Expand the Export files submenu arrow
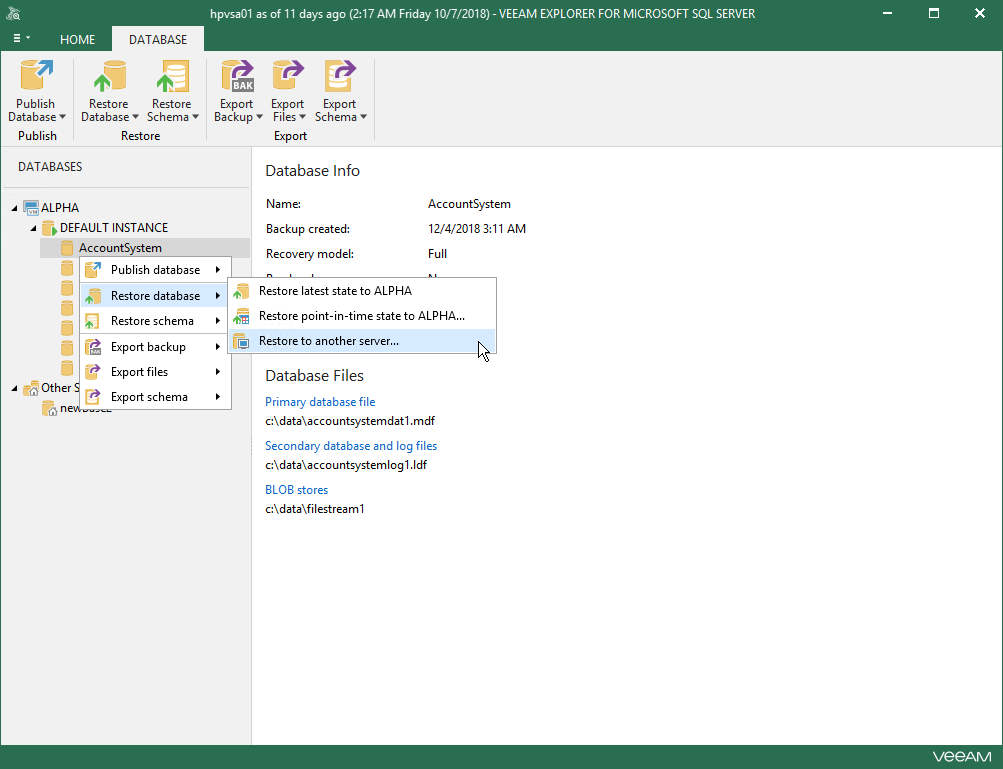The height and width of the screenshot is (769, 1003). click(218, 372)
